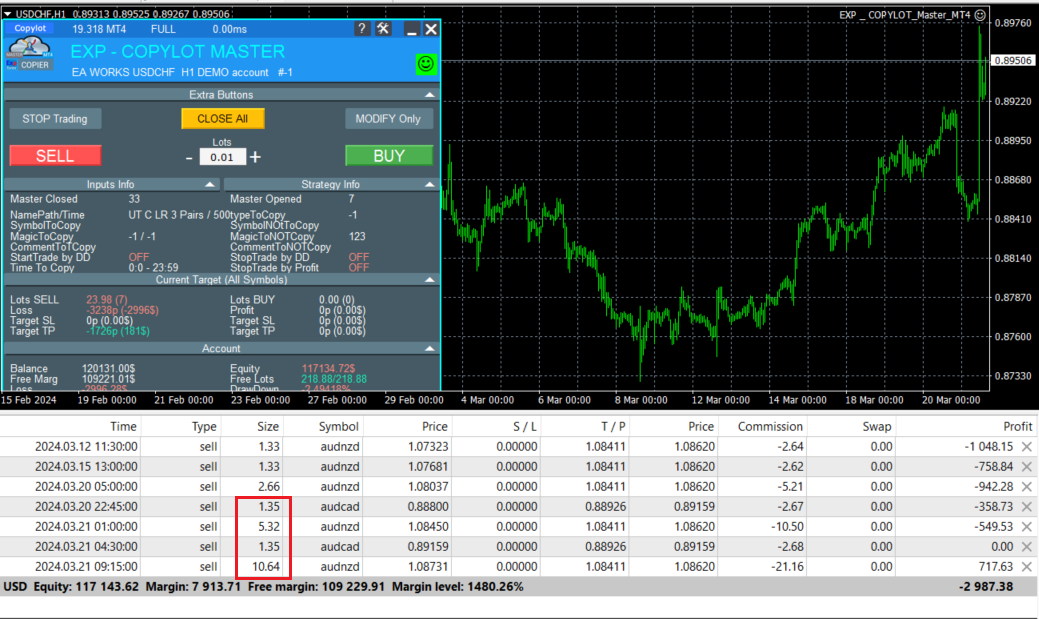
Task: Click the smiley face beside EXP _ COPYLOT_Master_MT4
Action: point(981,15)
